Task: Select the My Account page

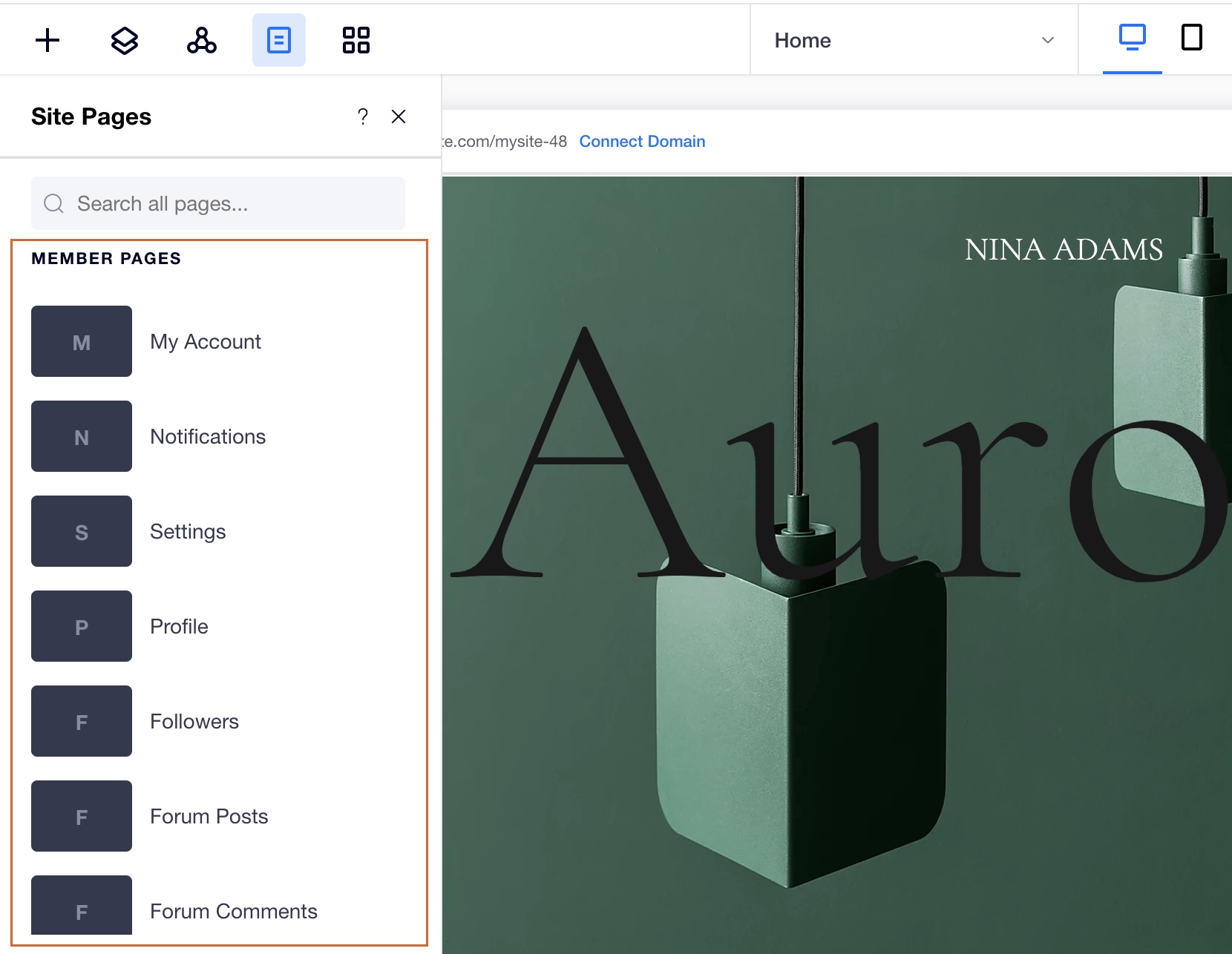Action: (x=206, y=341)
